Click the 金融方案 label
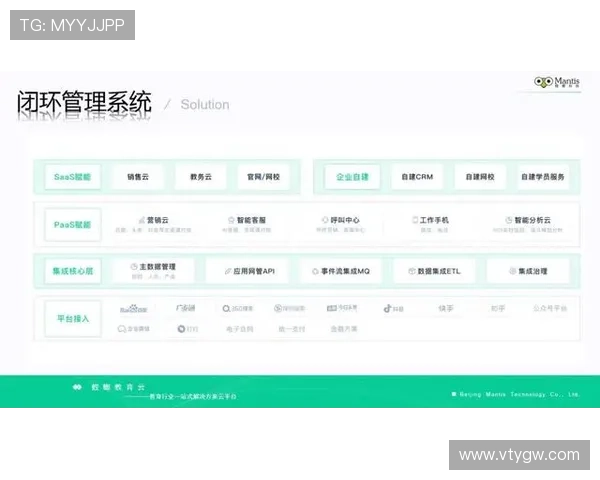 tap(344, 329)
